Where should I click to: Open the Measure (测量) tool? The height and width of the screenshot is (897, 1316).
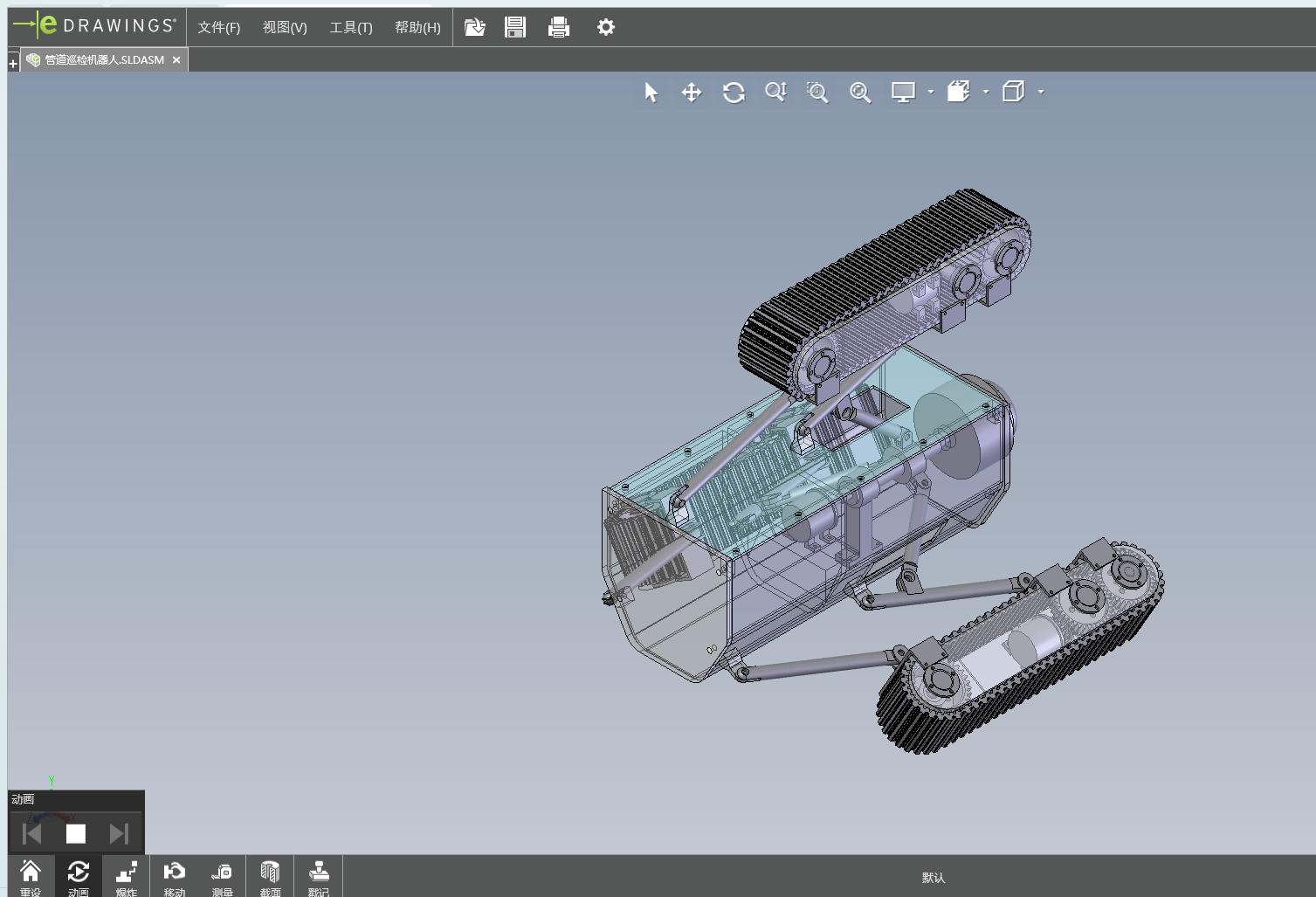pyautogui.click(x=222, y=876)
